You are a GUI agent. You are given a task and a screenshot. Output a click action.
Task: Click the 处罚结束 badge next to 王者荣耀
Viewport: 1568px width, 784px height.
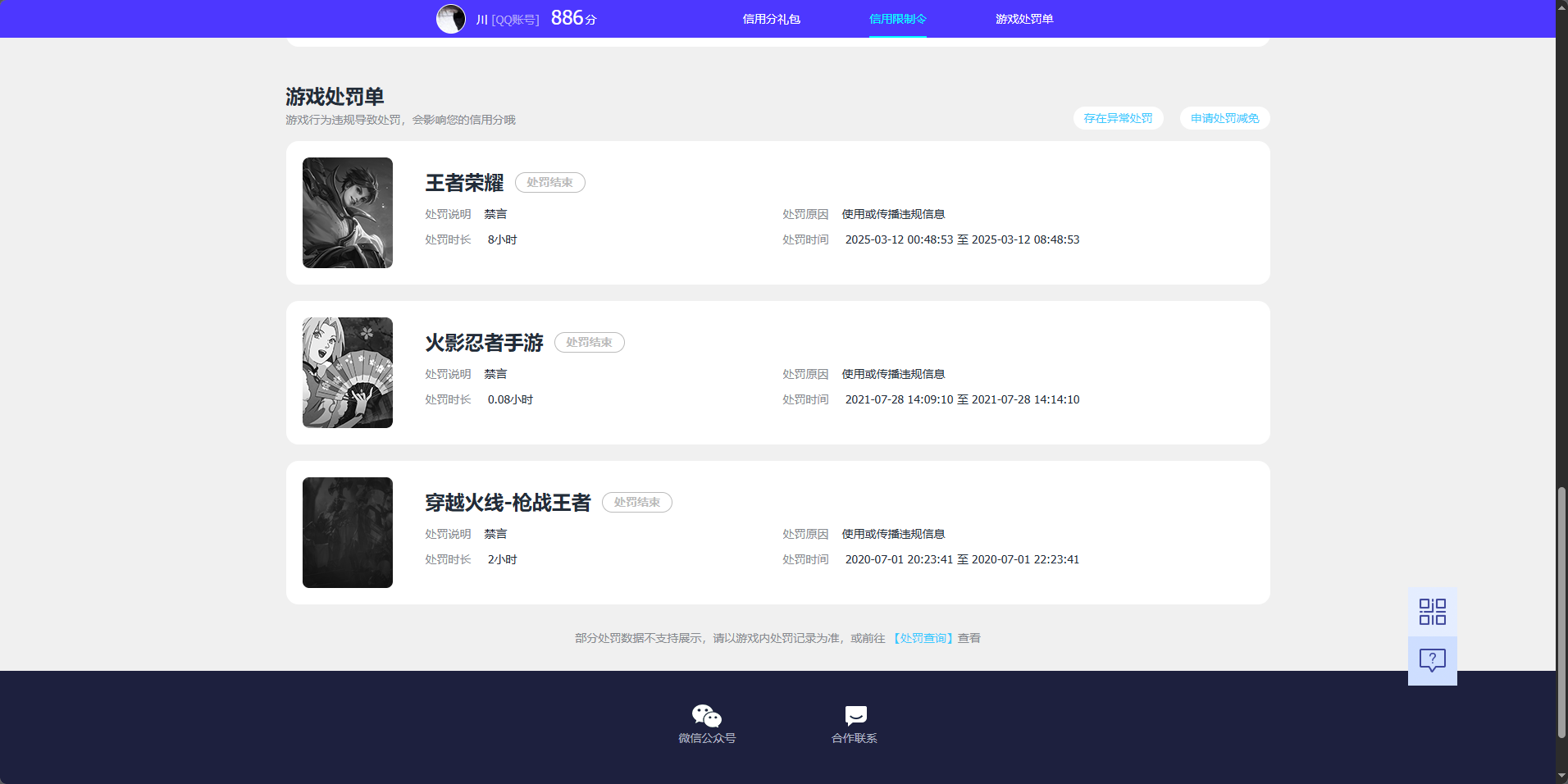[x=549, y=182]
